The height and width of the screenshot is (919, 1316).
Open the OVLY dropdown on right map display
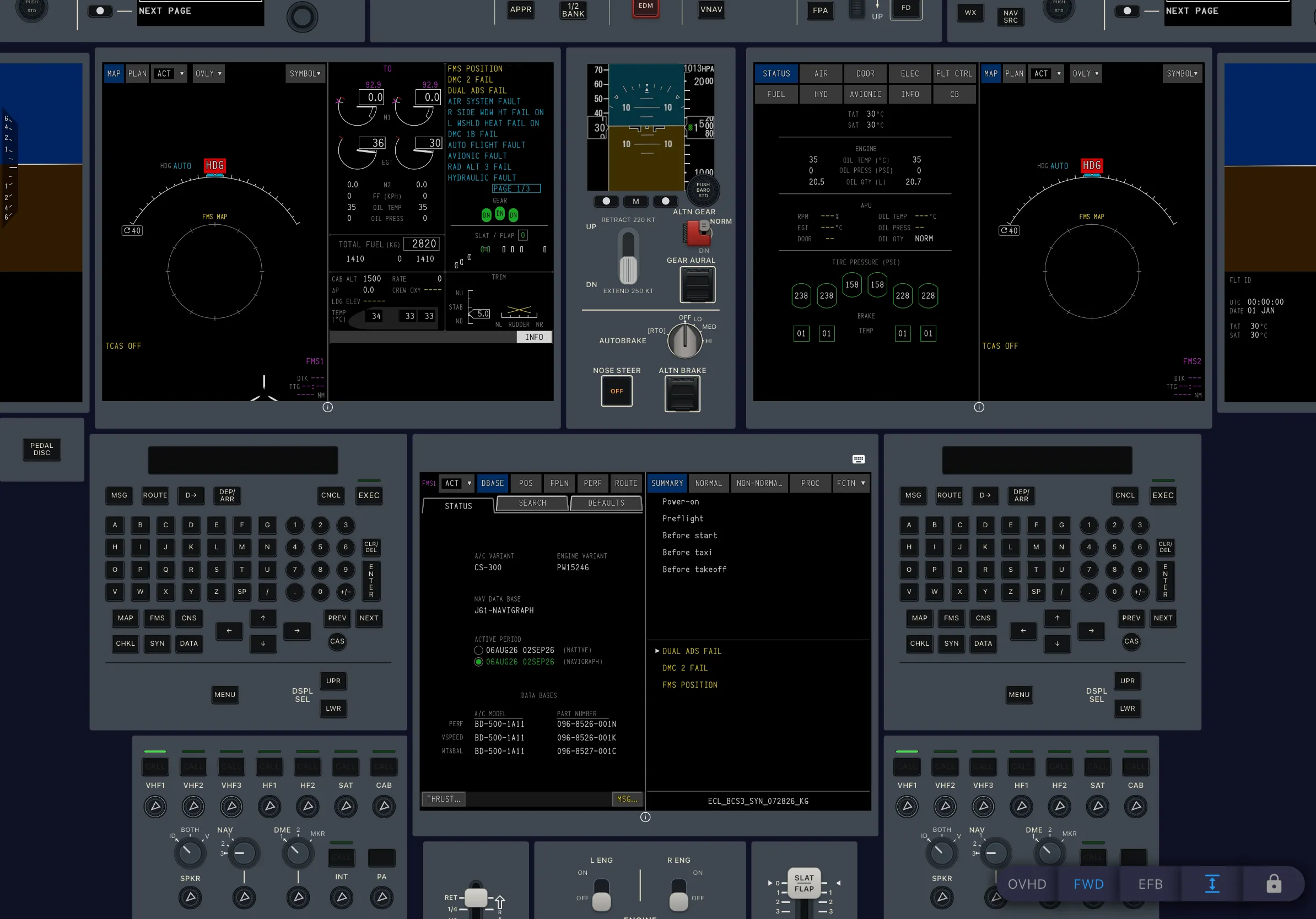tap(1086, 73)
